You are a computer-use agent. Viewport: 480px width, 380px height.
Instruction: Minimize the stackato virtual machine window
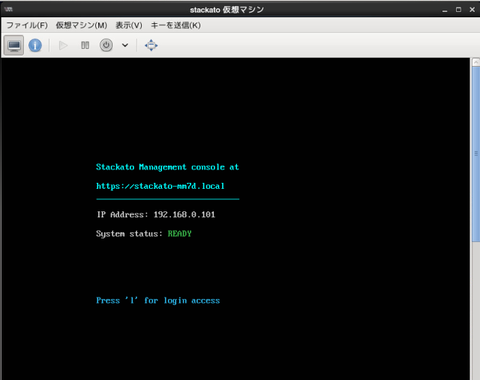[445, 10]
